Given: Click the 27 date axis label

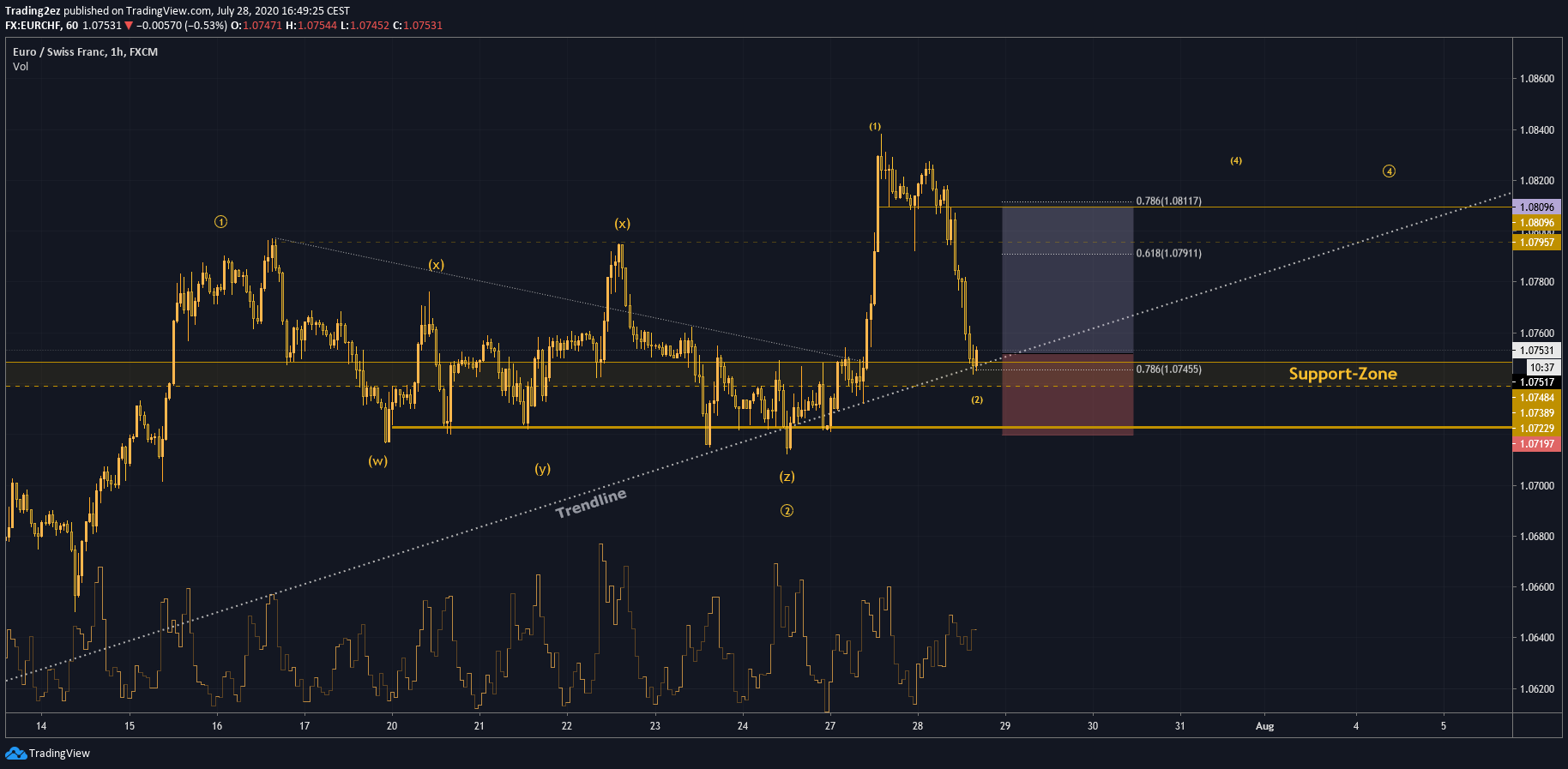Looking at the screenshot, I should tap(830, 726).
